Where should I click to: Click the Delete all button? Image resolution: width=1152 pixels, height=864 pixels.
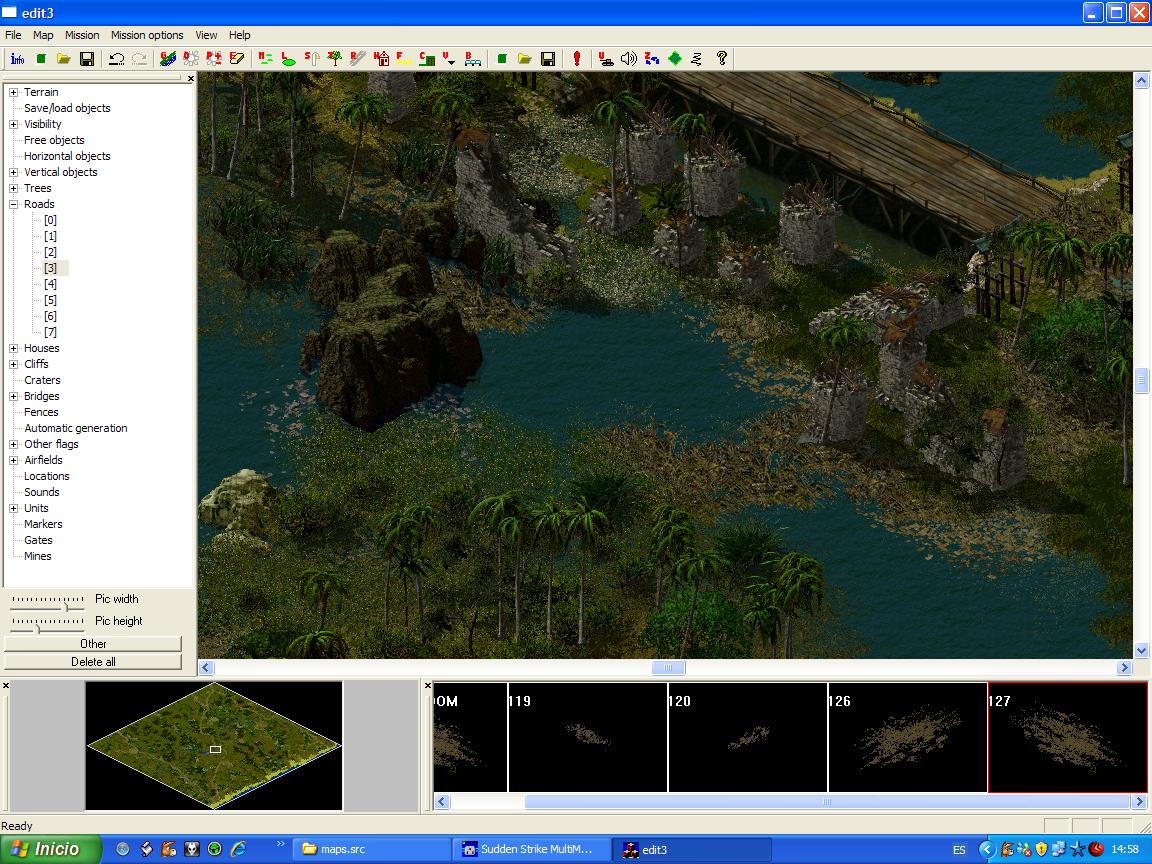coord(93,662)
